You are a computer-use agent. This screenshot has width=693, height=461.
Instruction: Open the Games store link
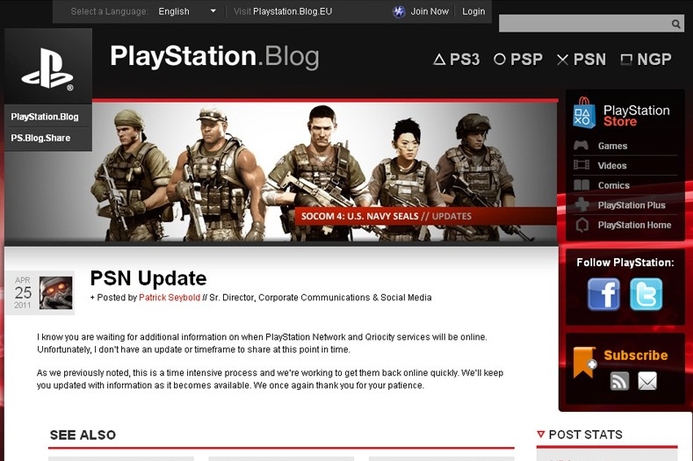tap(612, 146)
